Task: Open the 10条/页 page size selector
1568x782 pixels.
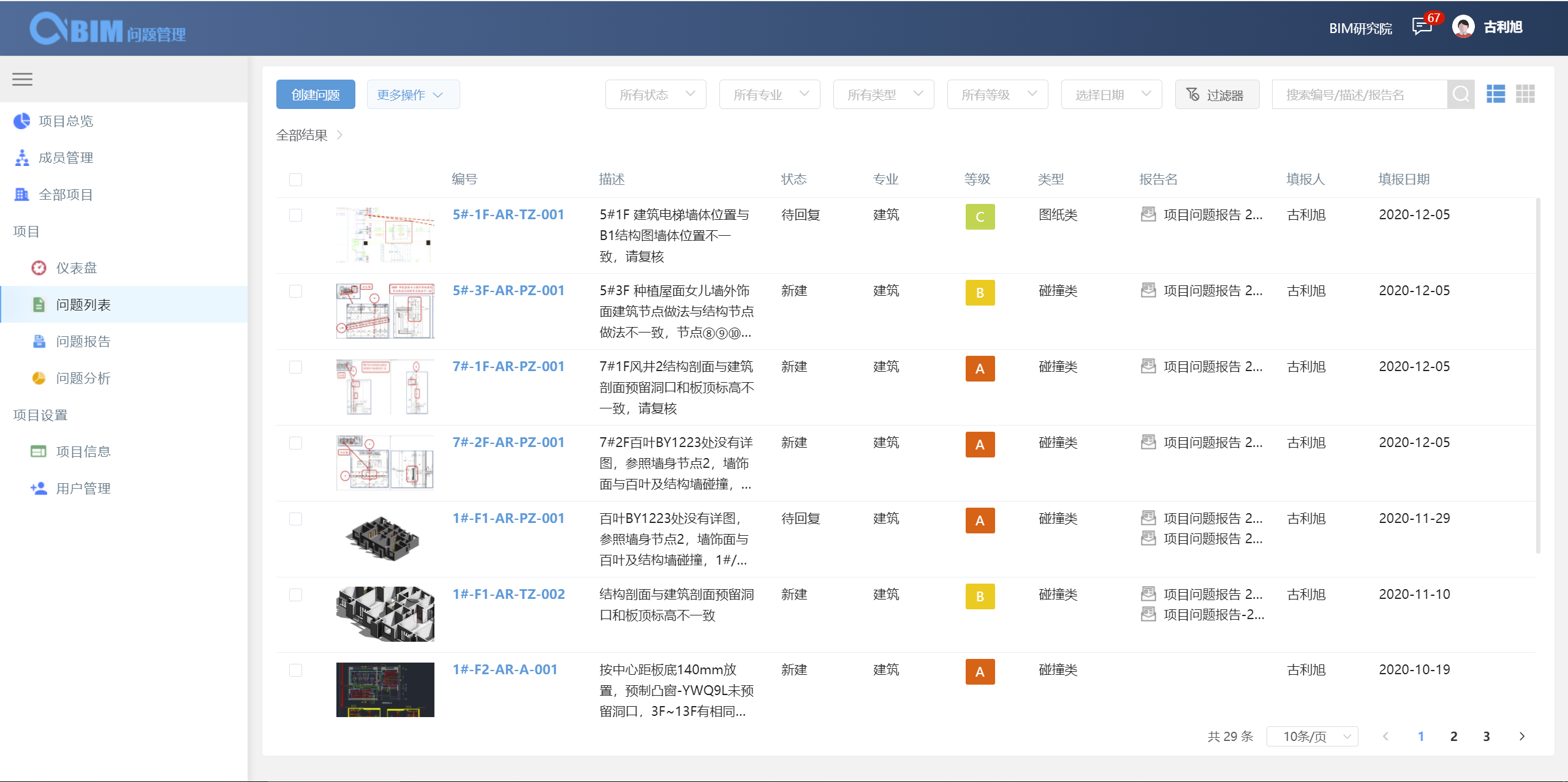Action: tap(1311, 736)
